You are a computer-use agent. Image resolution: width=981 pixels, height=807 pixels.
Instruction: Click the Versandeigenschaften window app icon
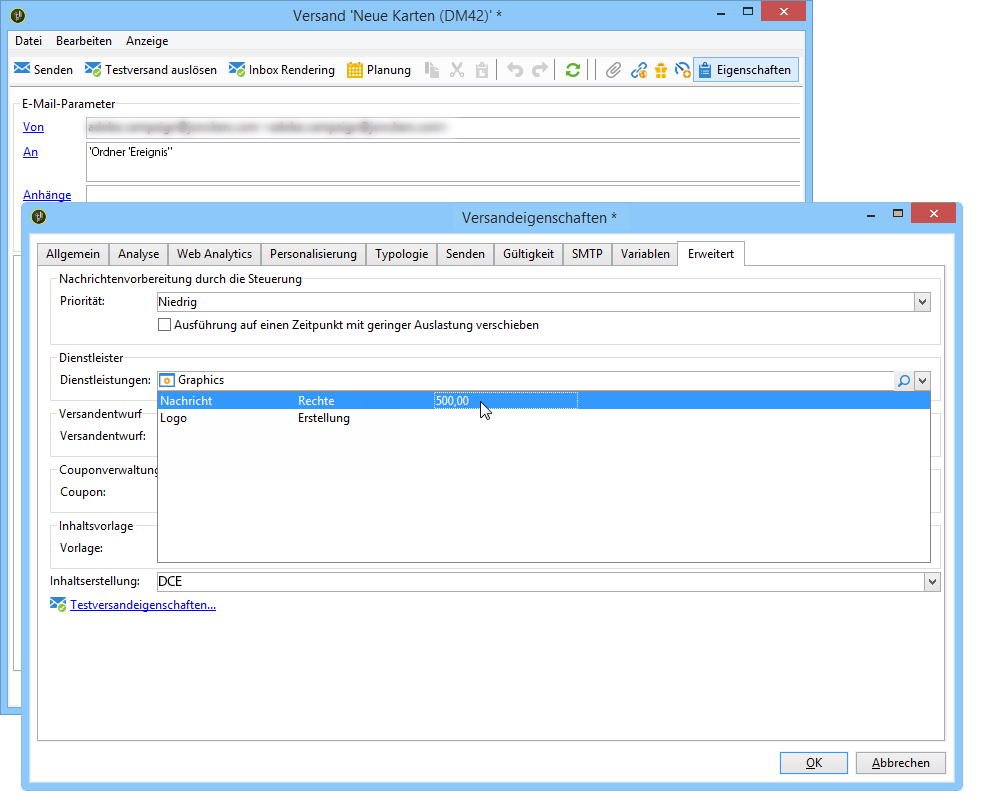(x=39, y=217)
